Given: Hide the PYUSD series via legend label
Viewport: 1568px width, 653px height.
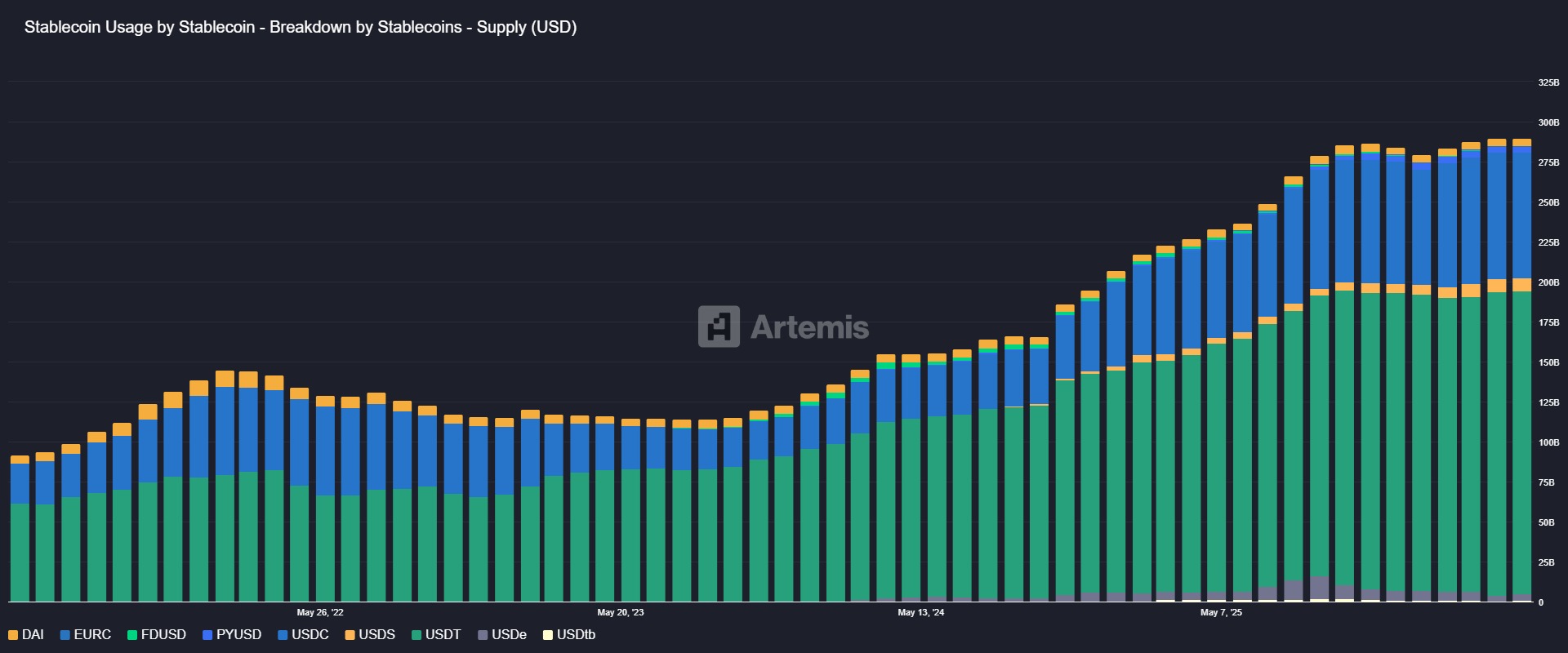Looking at the screenshot, I should (238, 635).
